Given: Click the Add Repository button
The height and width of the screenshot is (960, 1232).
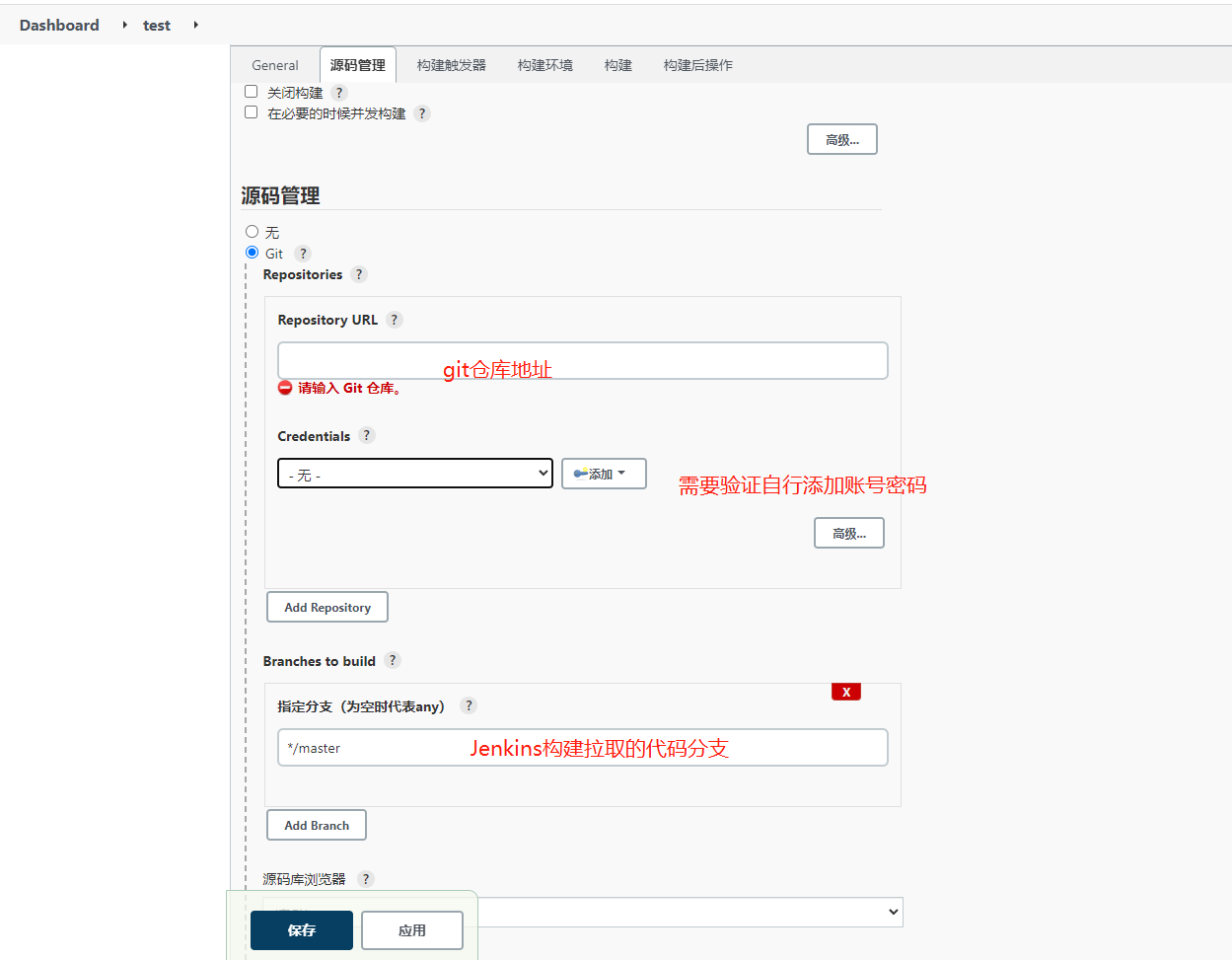Looking at the screenshot, I should (x=327, y=607).
